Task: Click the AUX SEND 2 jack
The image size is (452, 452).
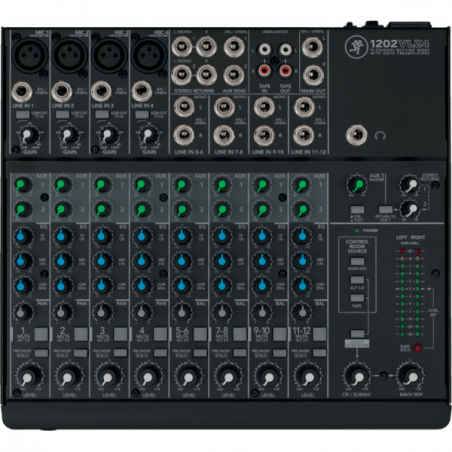Action: click(234, 75)
